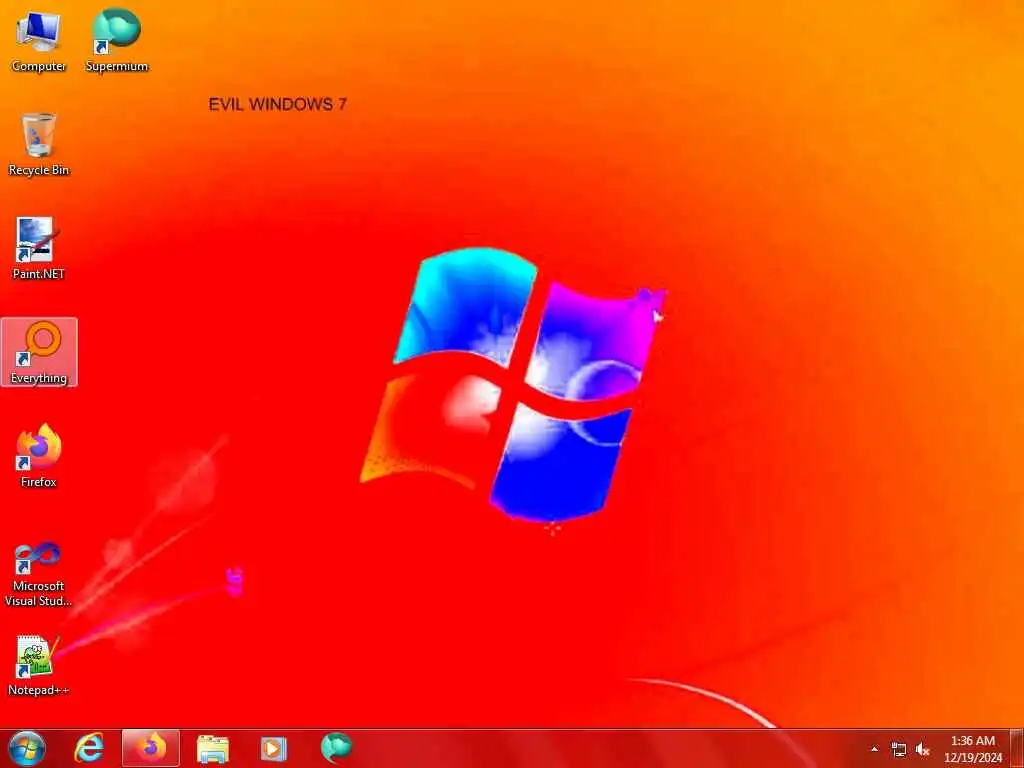
Task: Select the Microsoft Visual Studio shortcut
Action: coord(39,575)
